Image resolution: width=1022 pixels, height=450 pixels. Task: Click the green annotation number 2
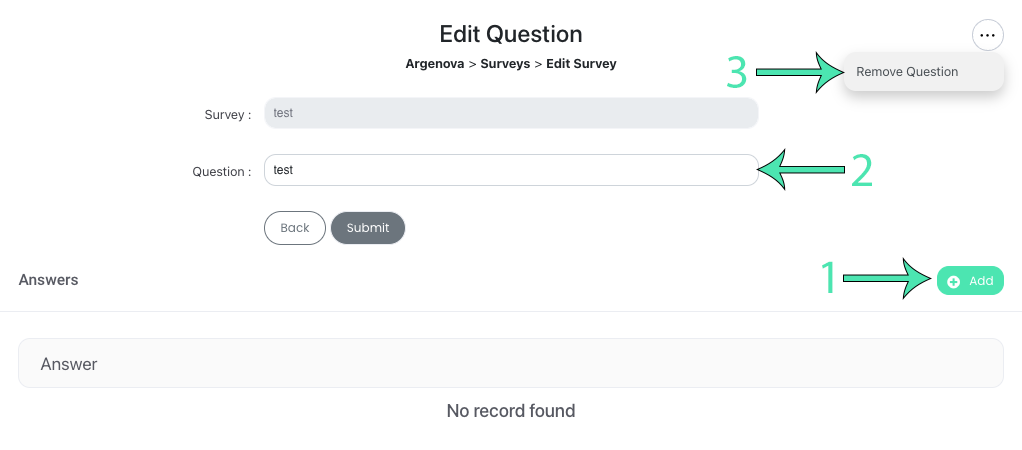[x=861, y=171]
